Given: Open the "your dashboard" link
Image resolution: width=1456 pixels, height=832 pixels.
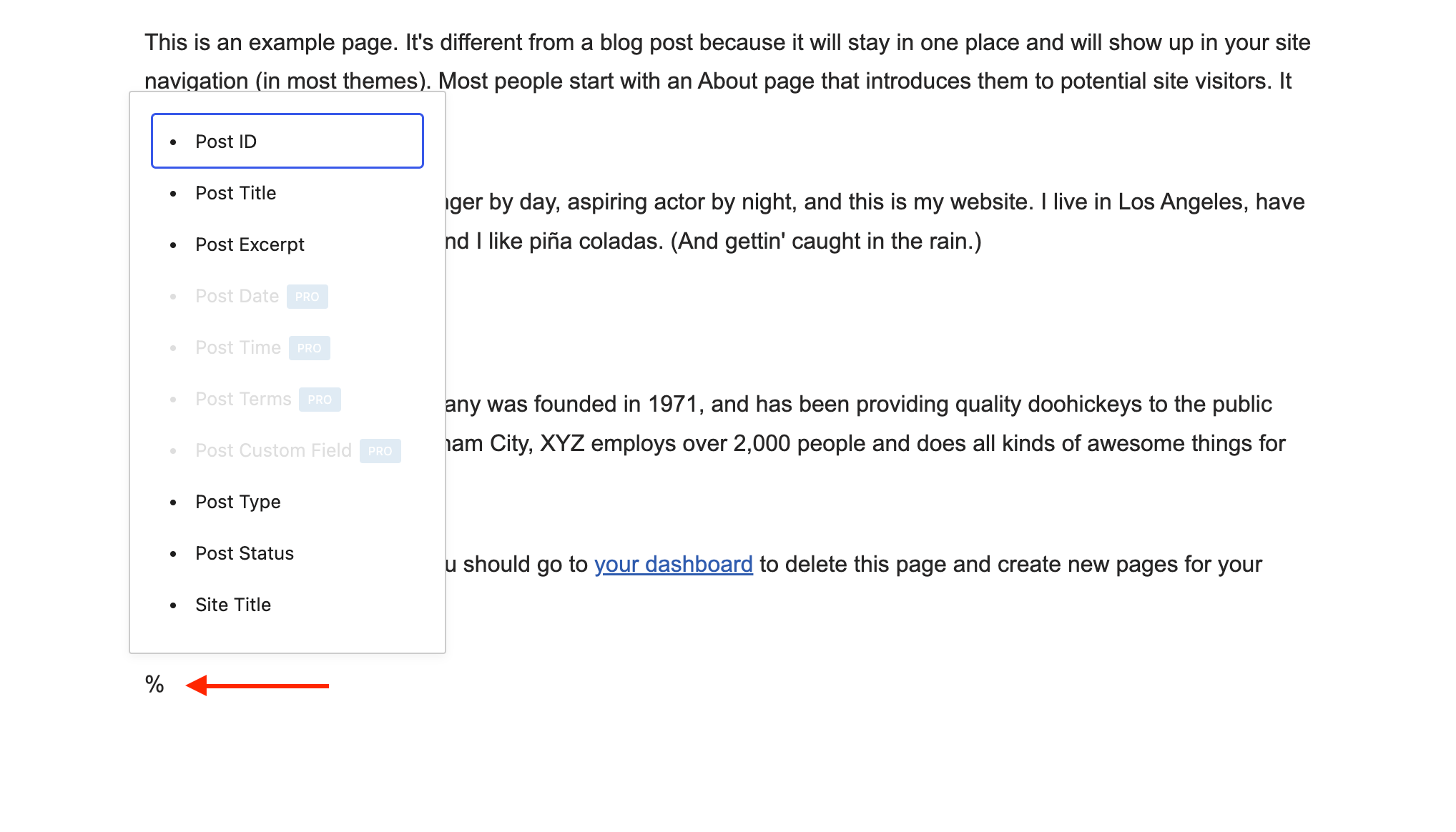Looking at the screenshot, I should pyautogui.click(x=673, y=565).
